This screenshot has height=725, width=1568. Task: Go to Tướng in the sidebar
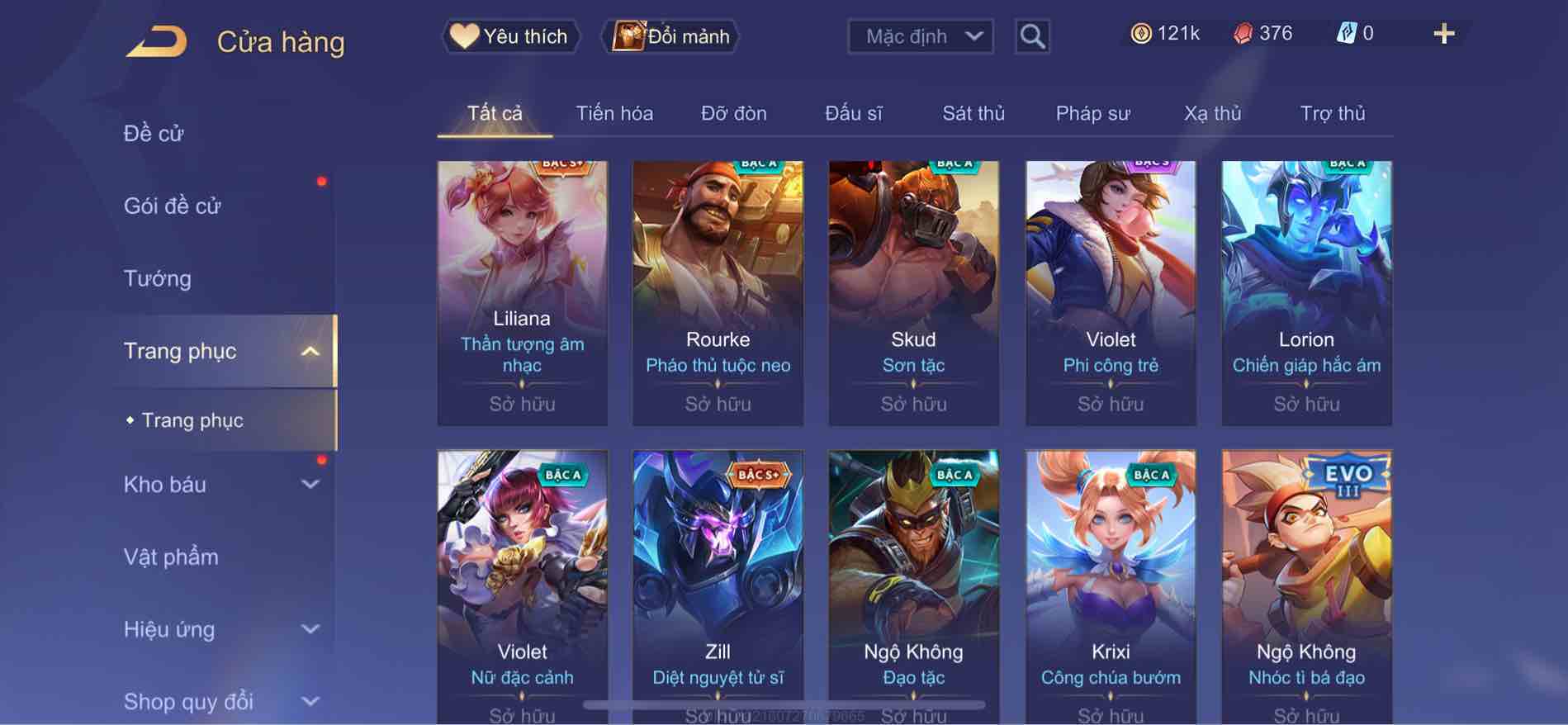(x=158, y=278)
